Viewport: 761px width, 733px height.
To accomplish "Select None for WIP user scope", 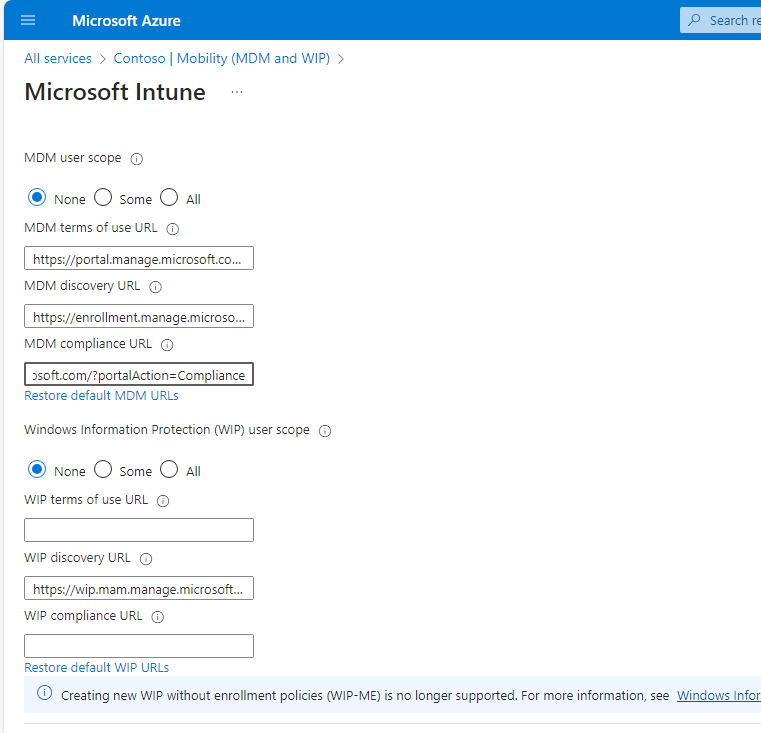I will pos(37,470).
